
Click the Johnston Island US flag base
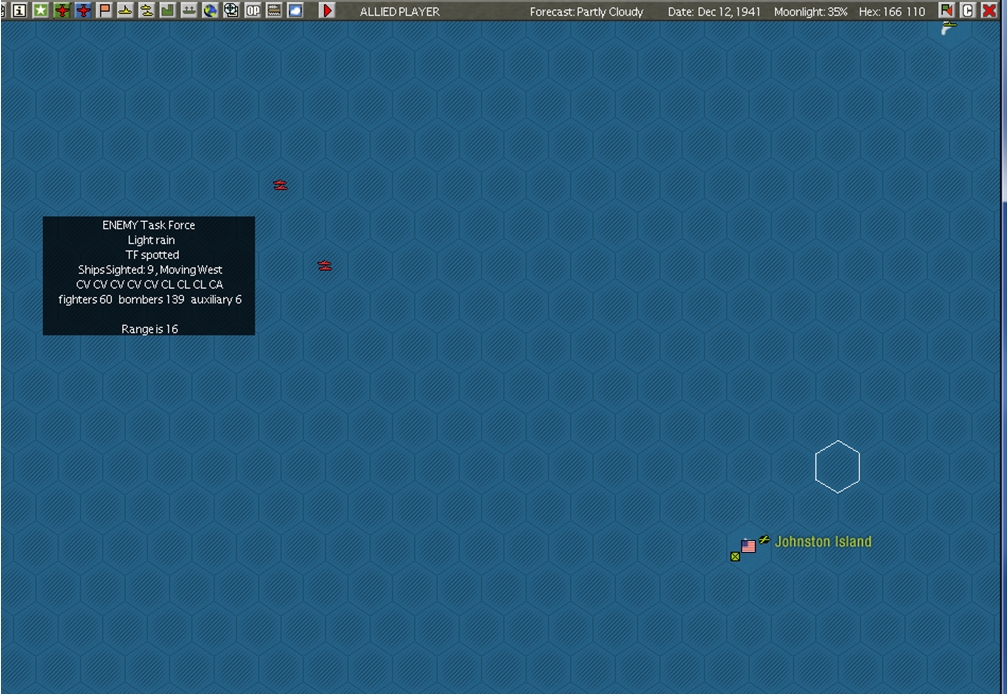748,546
